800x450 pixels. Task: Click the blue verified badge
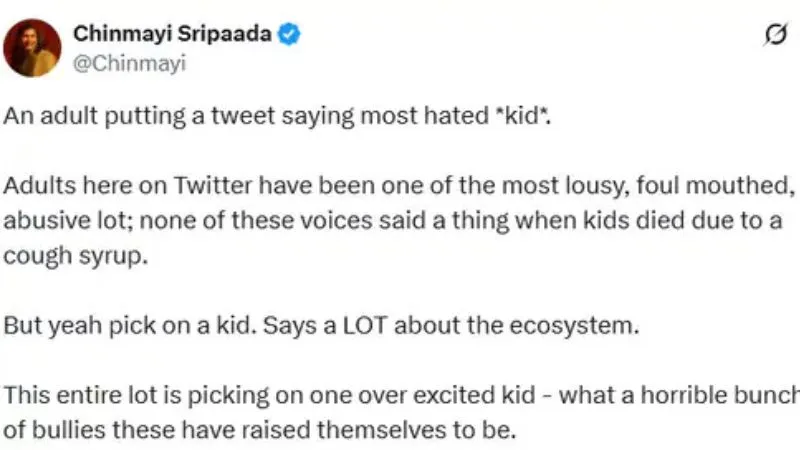click(x=290, y=35)
